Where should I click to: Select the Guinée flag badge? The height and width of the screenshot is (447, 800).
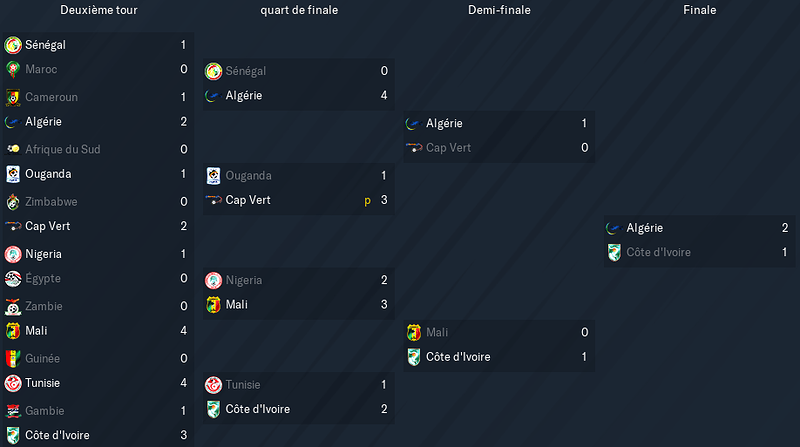click(x=13, y=359)
